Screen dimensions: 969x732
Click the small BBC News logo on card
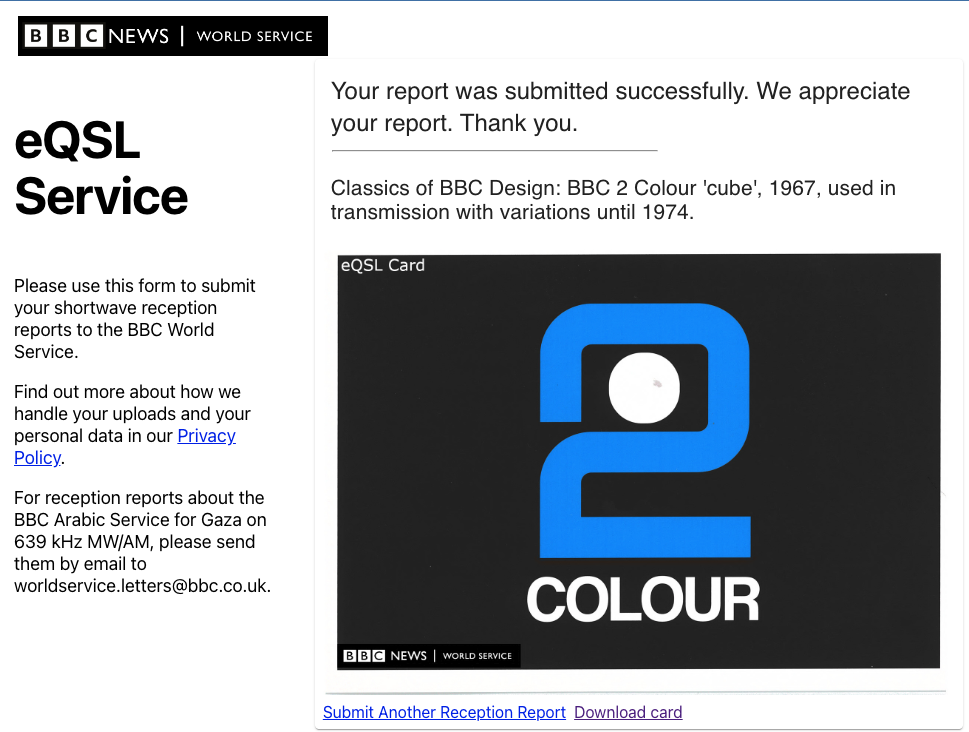click(428, 656)
